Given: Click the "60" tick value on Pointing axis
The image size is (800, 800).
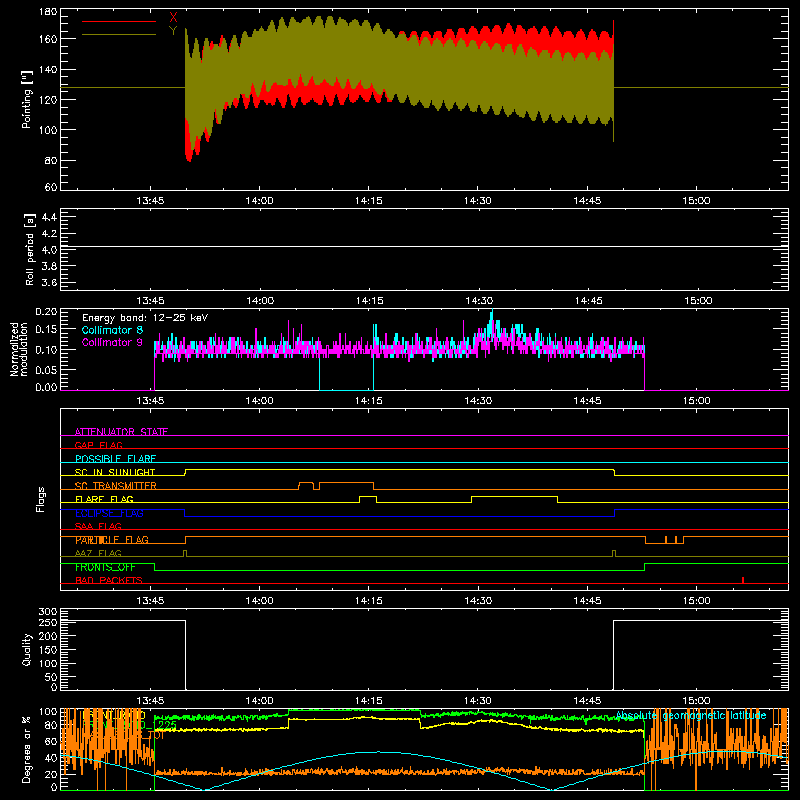Looking at the screenshot, I should click(x=51, y=187).
